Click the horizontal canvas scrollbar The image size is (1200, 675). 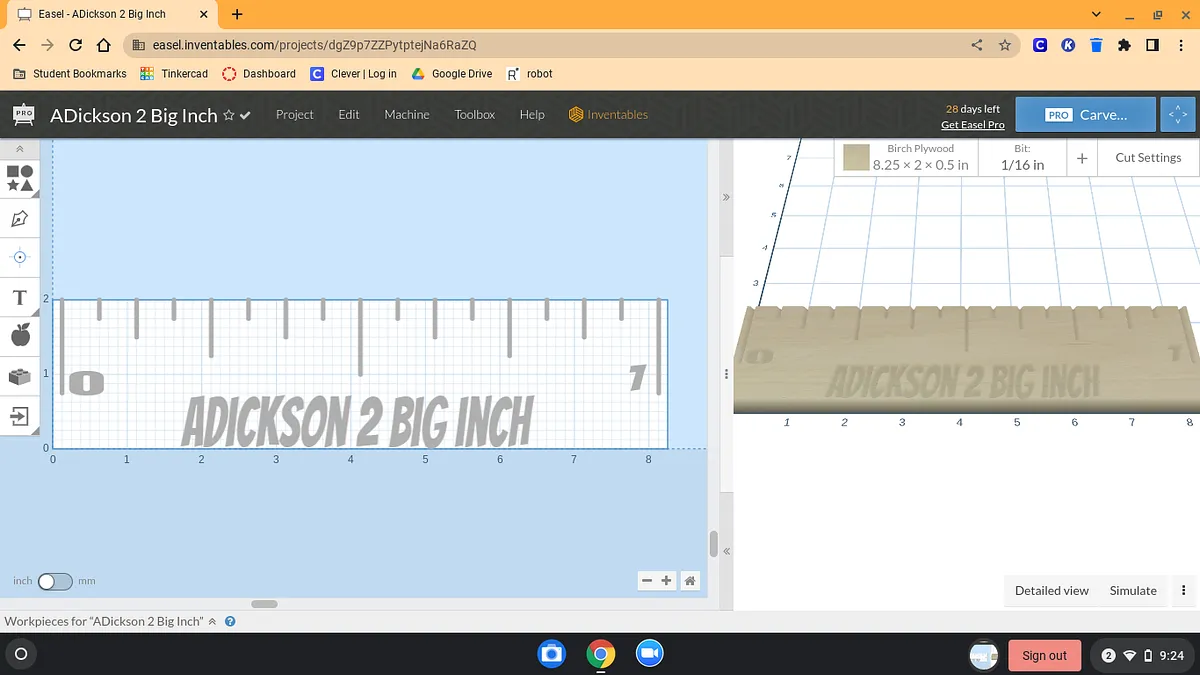[x=264, y=604]
